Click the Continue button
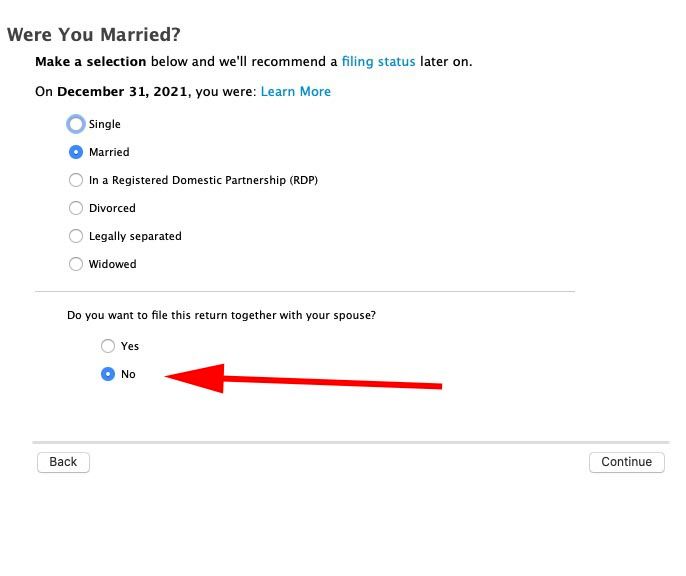Viewport: 686px width, 576px height. click(626, 462)
